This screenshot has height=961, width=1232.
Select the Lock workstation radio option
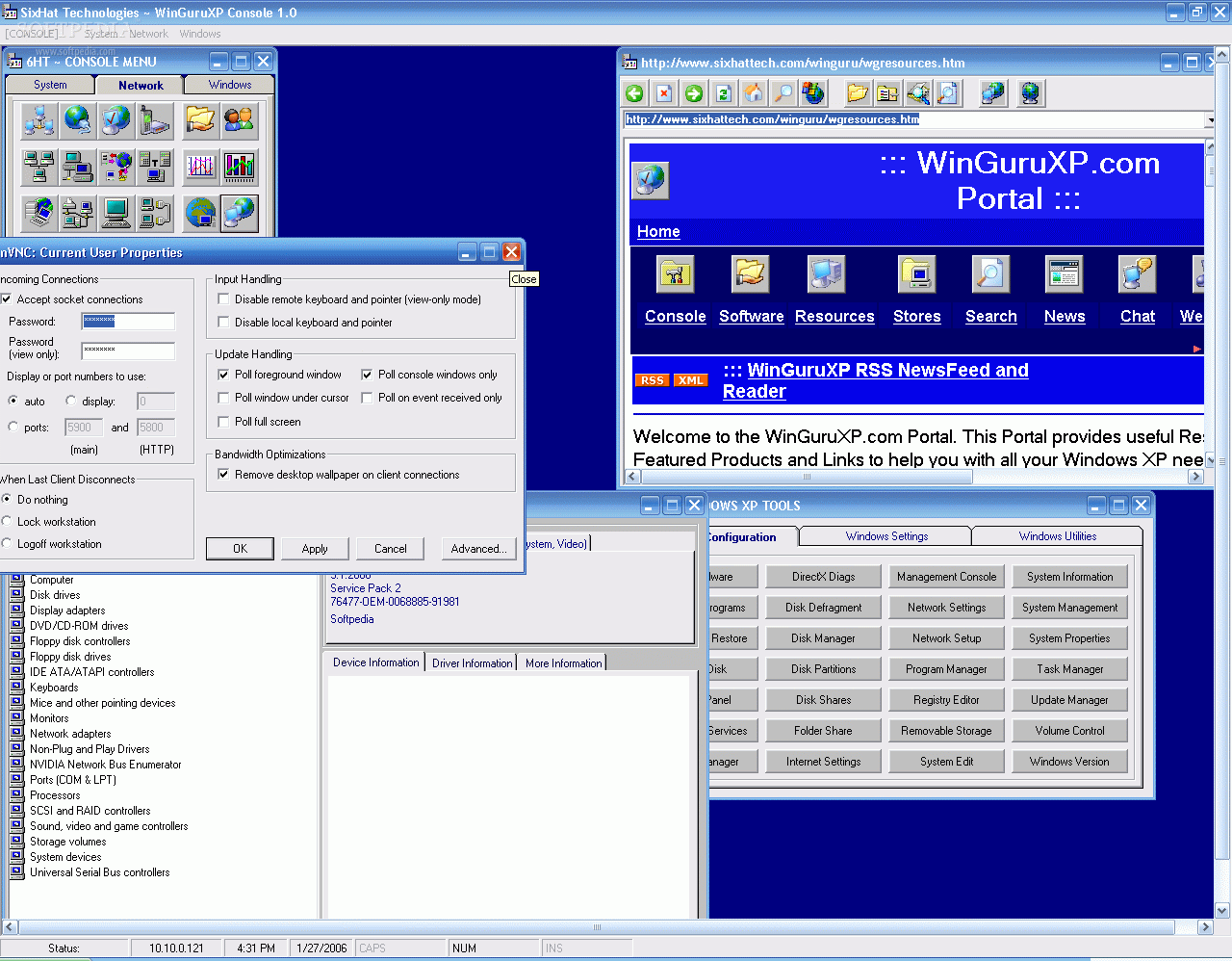(x=7, y=522)
